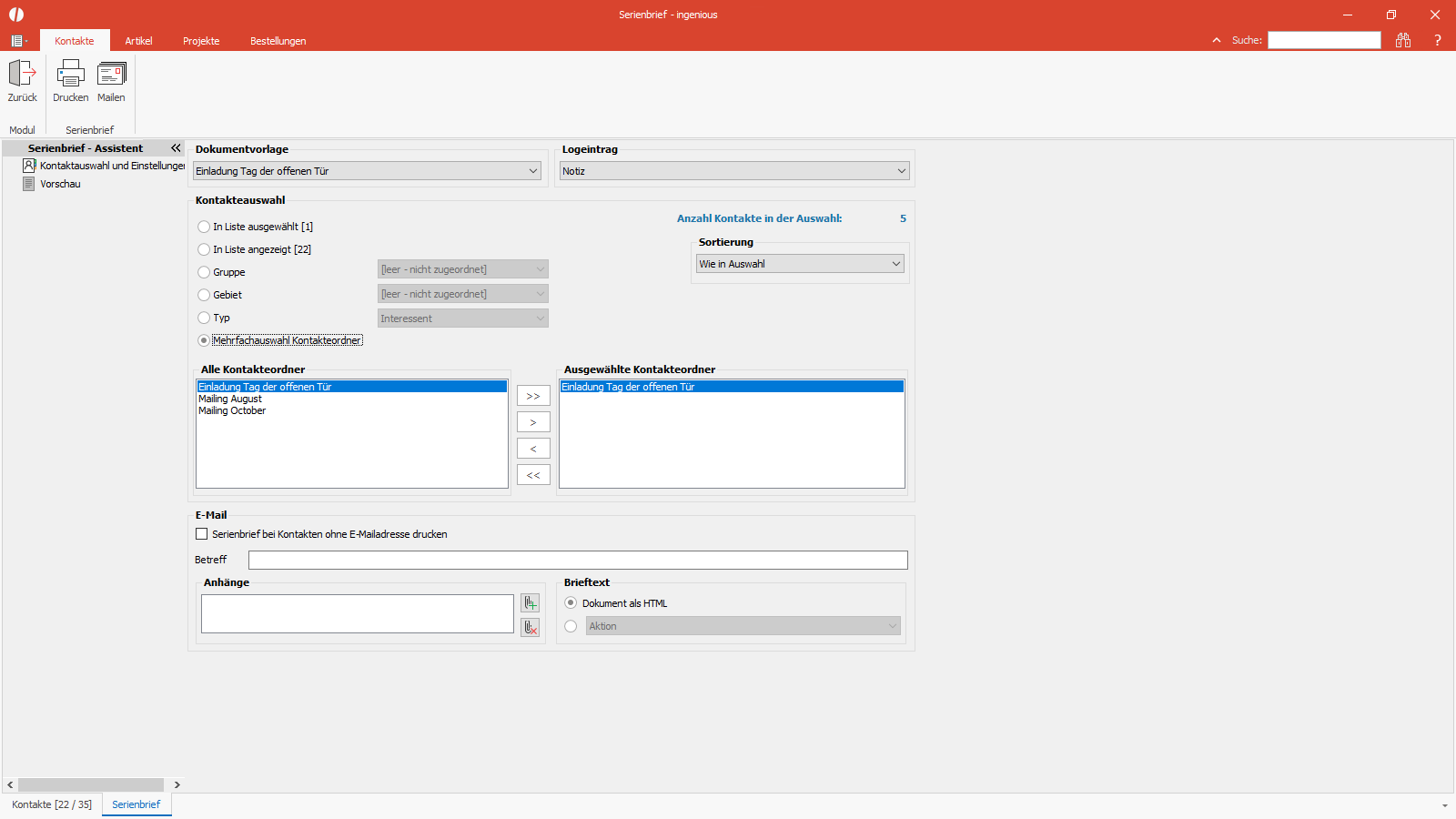Switch to the Artikel ribbon tab

[x=138, y=41]
